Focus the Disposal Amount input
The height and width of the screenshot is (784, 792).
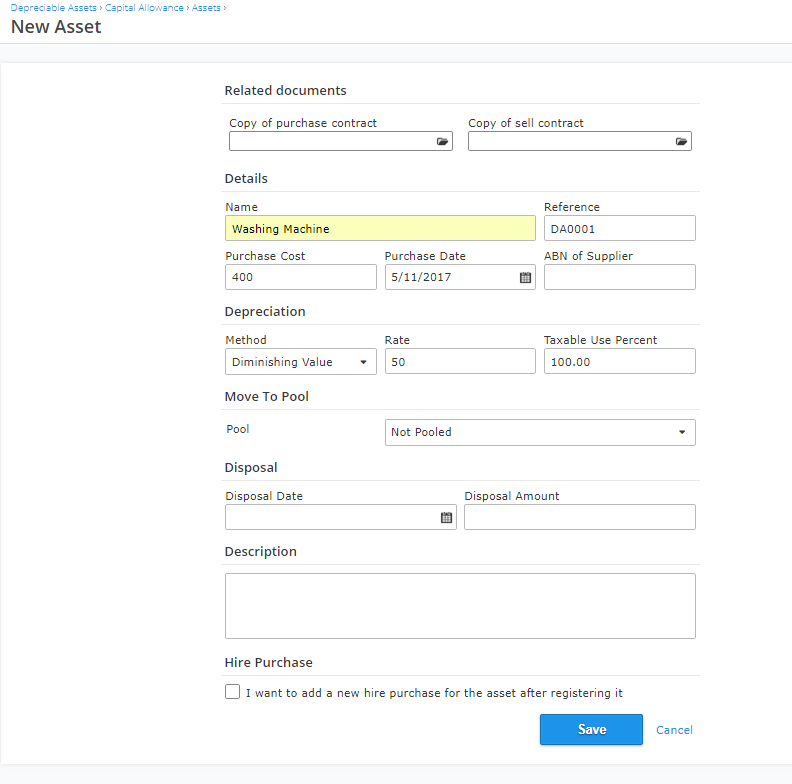coord(579,518)
